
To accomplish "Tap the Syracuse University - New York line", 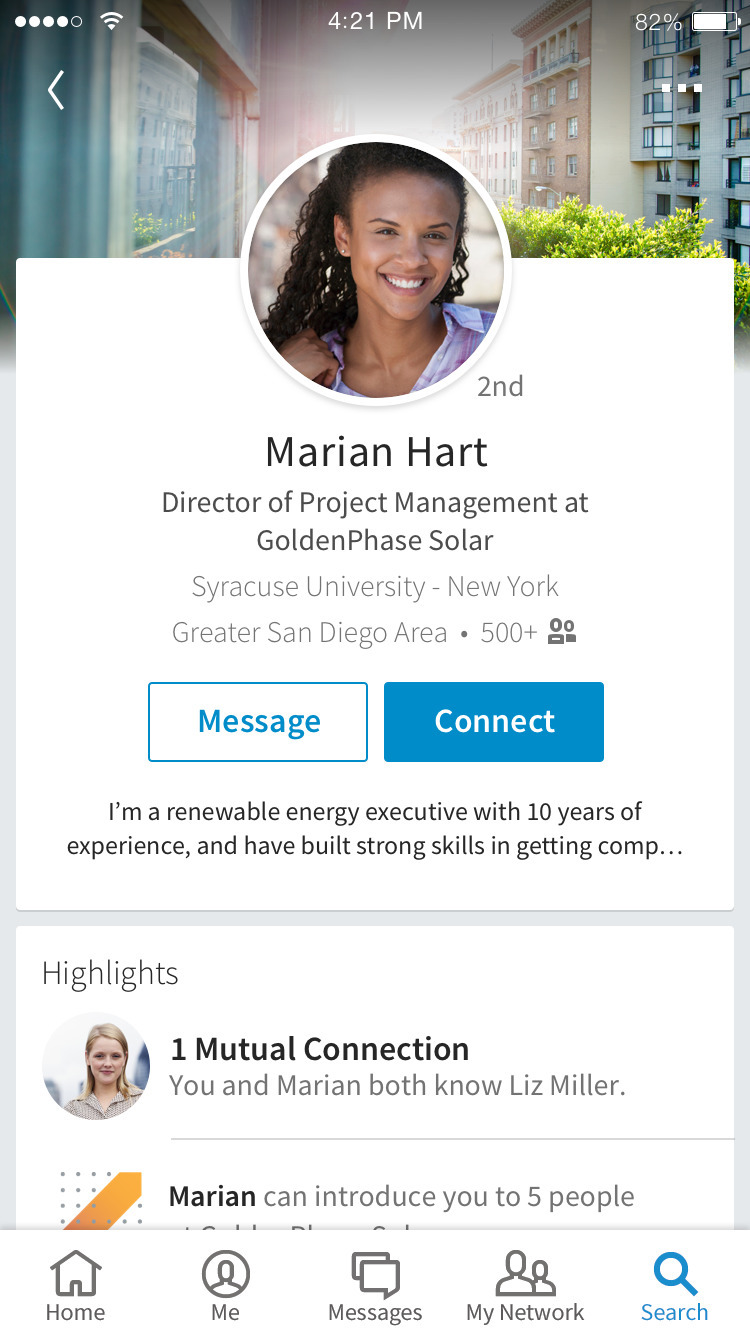I will (375, 587).
